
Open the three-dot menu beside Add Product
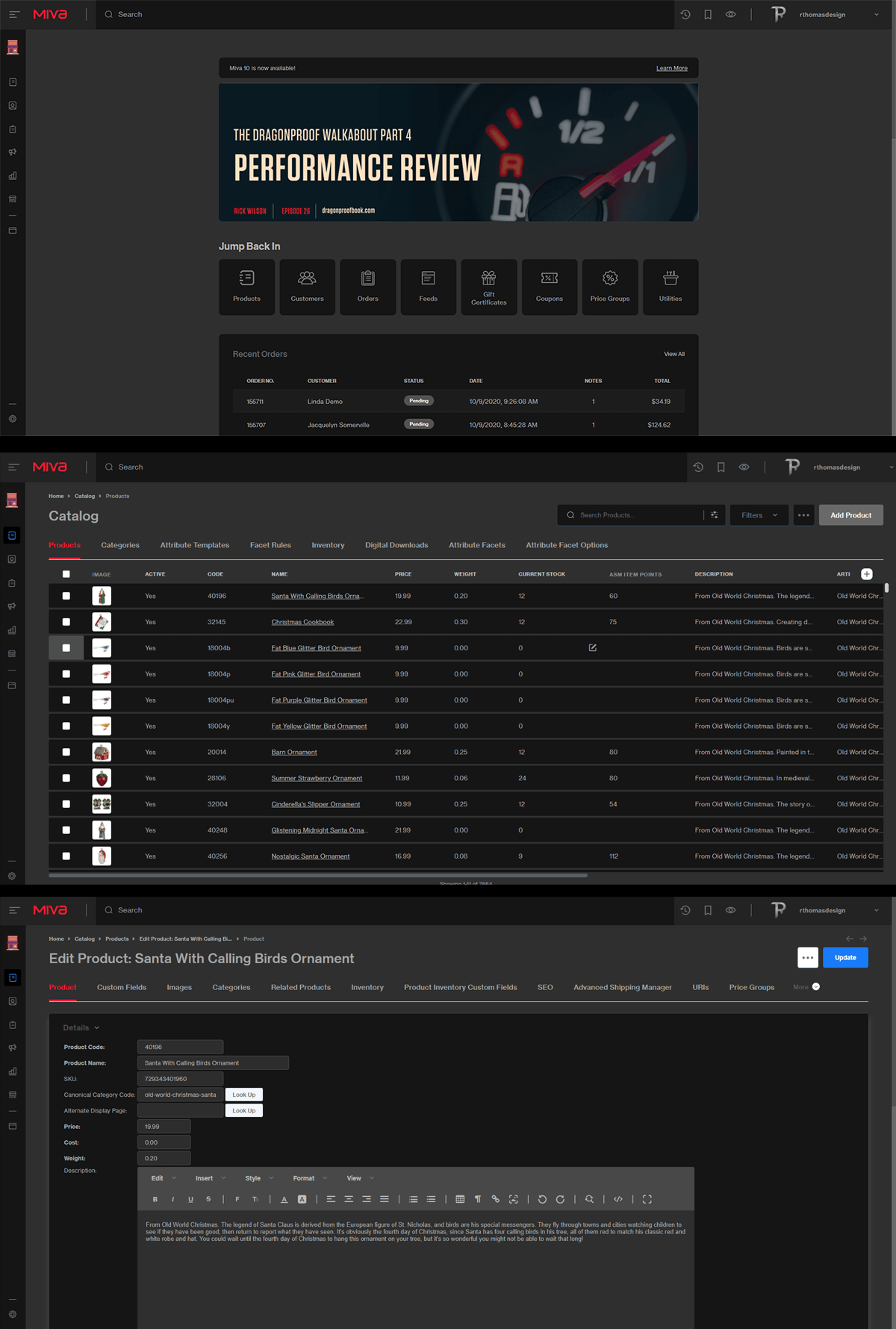(803, 515)
